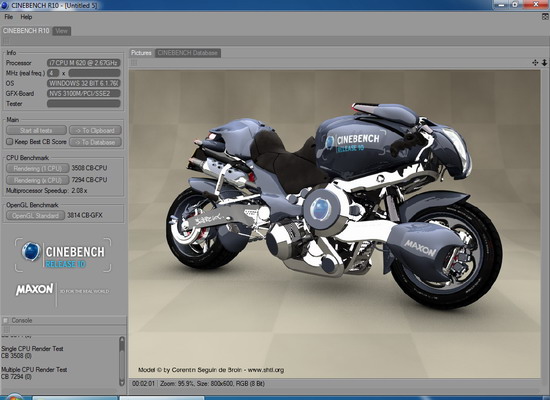Image resolution: width=550 pixels, height=400 pixels.
Task: Click the grip icon under Pictures tab
Action: tap(134, 63)
